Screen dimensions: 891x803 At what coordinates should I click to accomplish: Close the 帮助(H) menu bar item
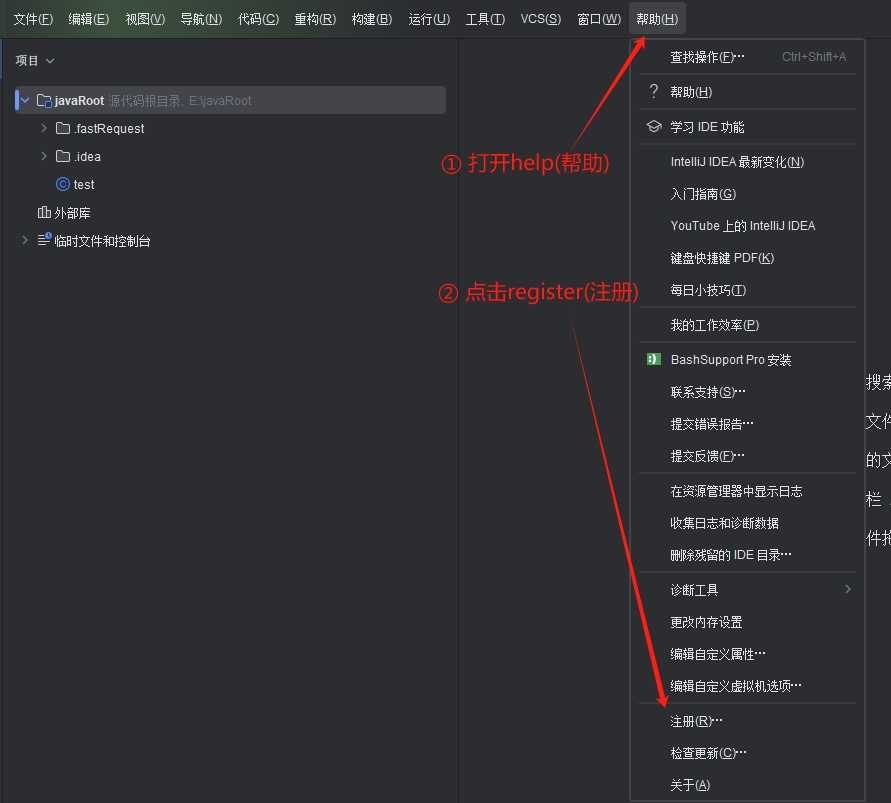coord(657,19)
